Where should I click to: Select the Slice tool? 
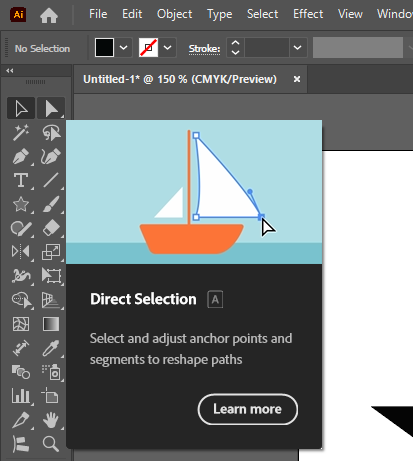21,420
